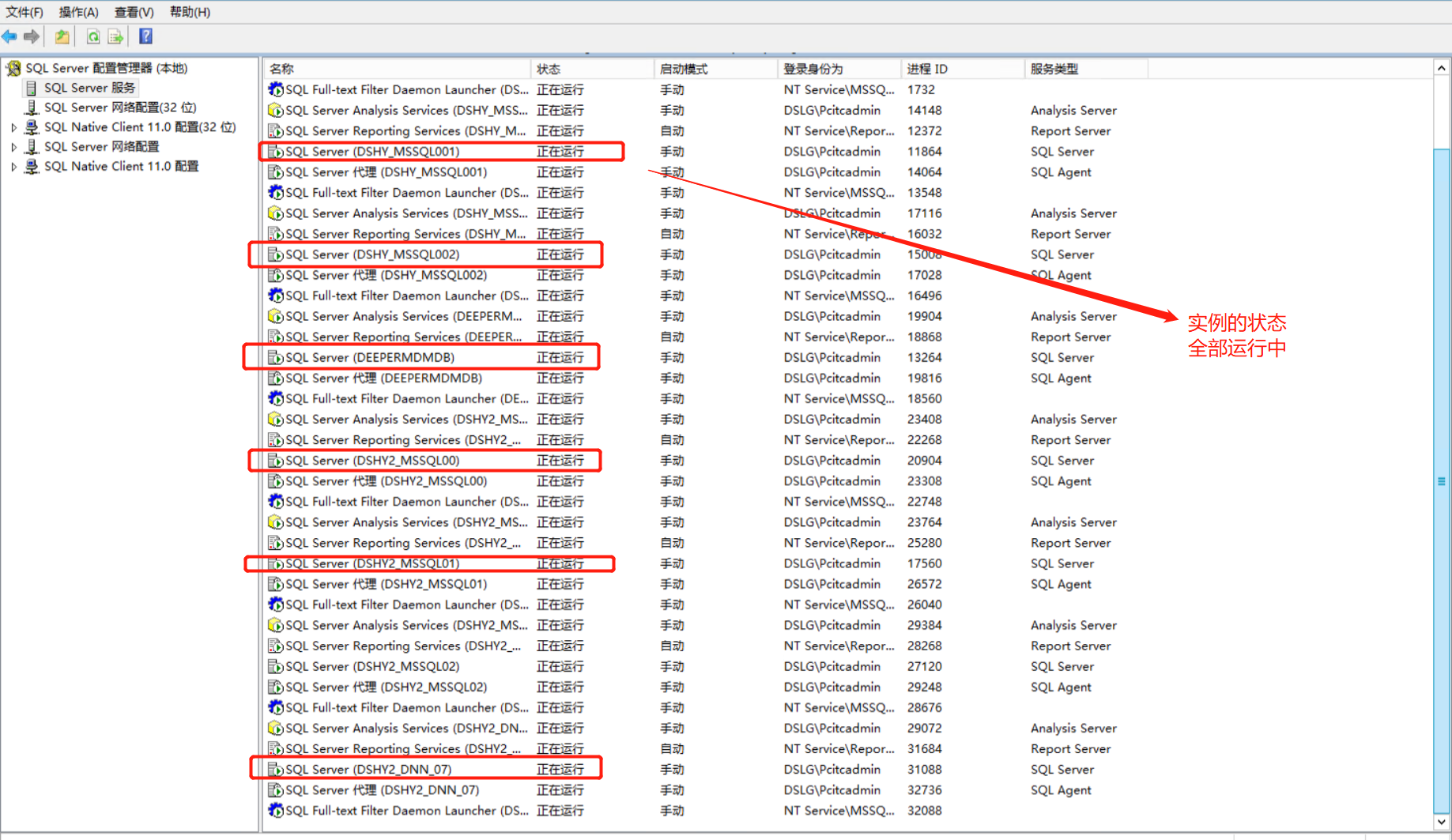Select the SQL Server (DEEPERMDMDB) service name

tap(369, 358)
